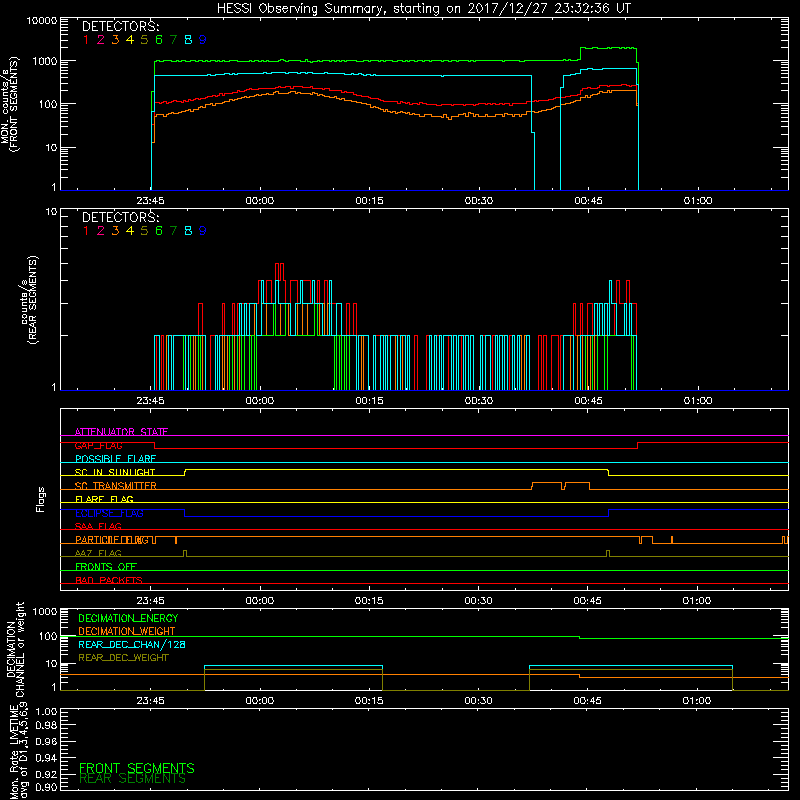
Task: Click the 00:15 tick under Flags panel
Action: pos(369,601)
